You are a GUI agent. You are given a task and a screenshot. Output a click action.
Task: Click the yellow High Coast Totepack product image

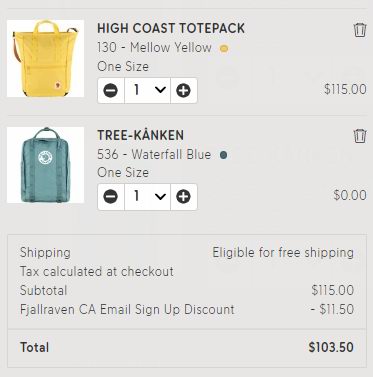(45, 59)
